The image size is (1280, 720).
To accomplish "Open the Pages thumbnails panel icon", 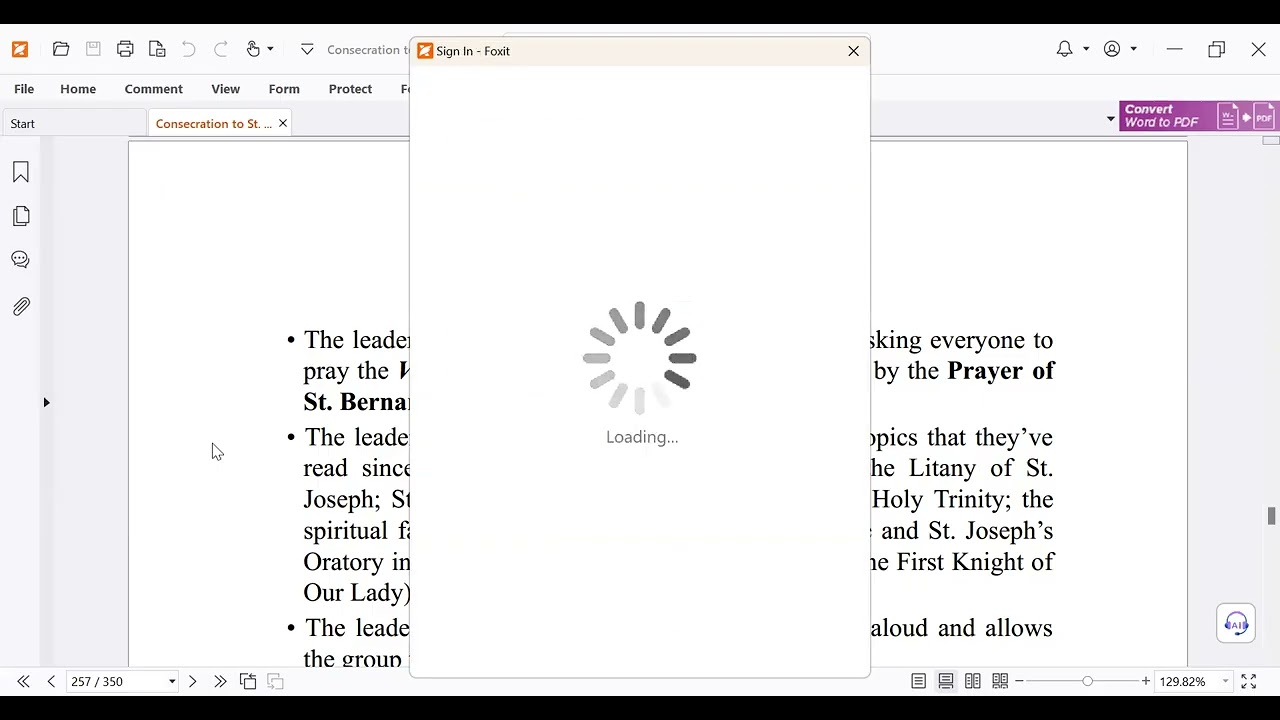I will pos(21,216).
